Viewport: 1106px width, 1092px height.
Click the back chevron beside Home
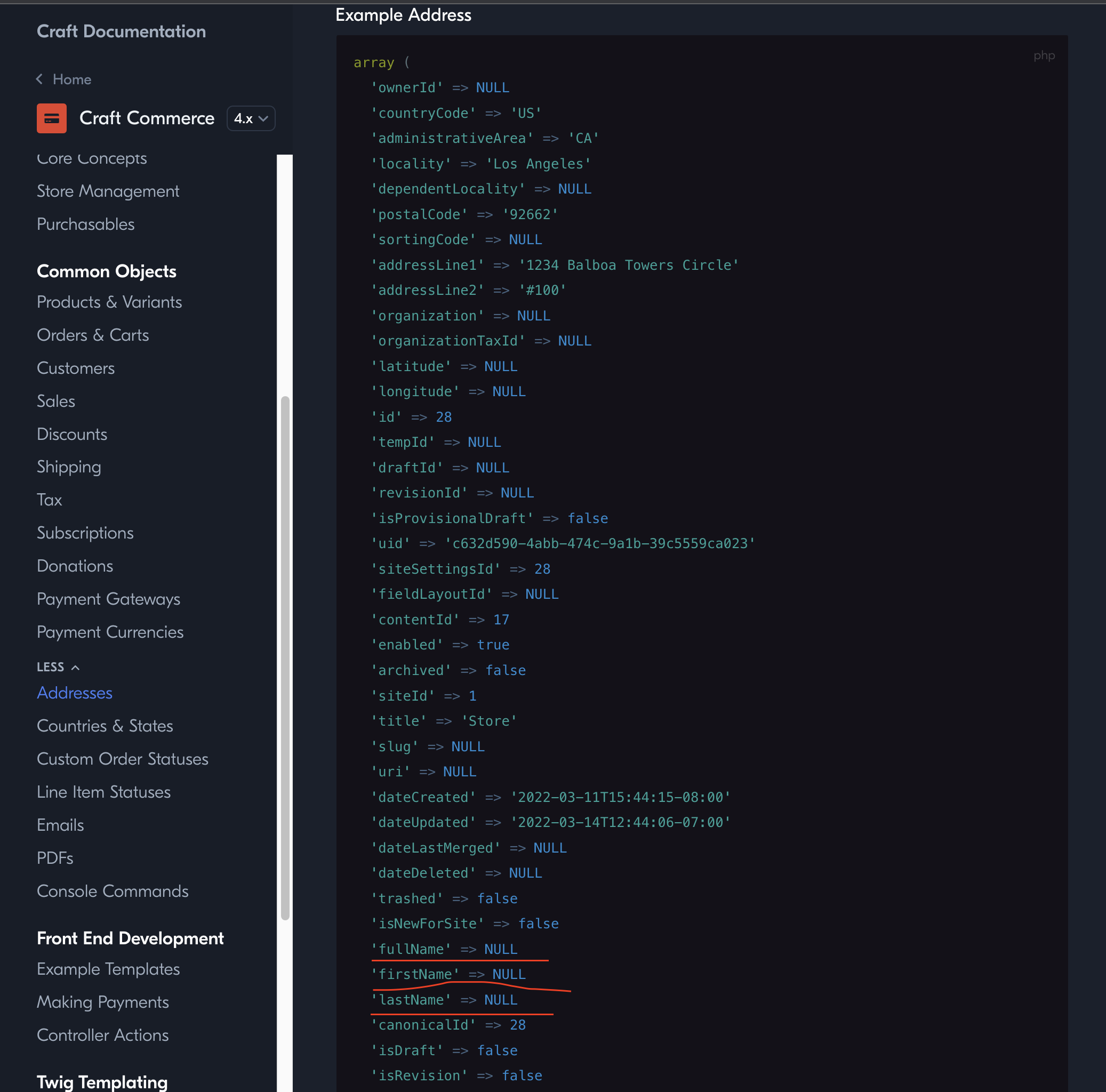click(x=39, y=79)
